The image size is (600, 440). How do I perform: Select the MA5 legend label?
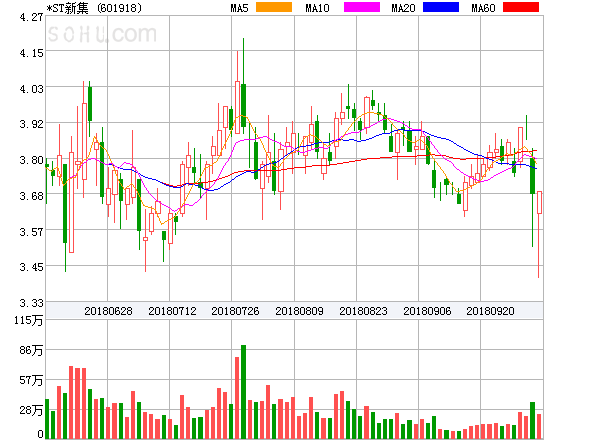point(240,8)
